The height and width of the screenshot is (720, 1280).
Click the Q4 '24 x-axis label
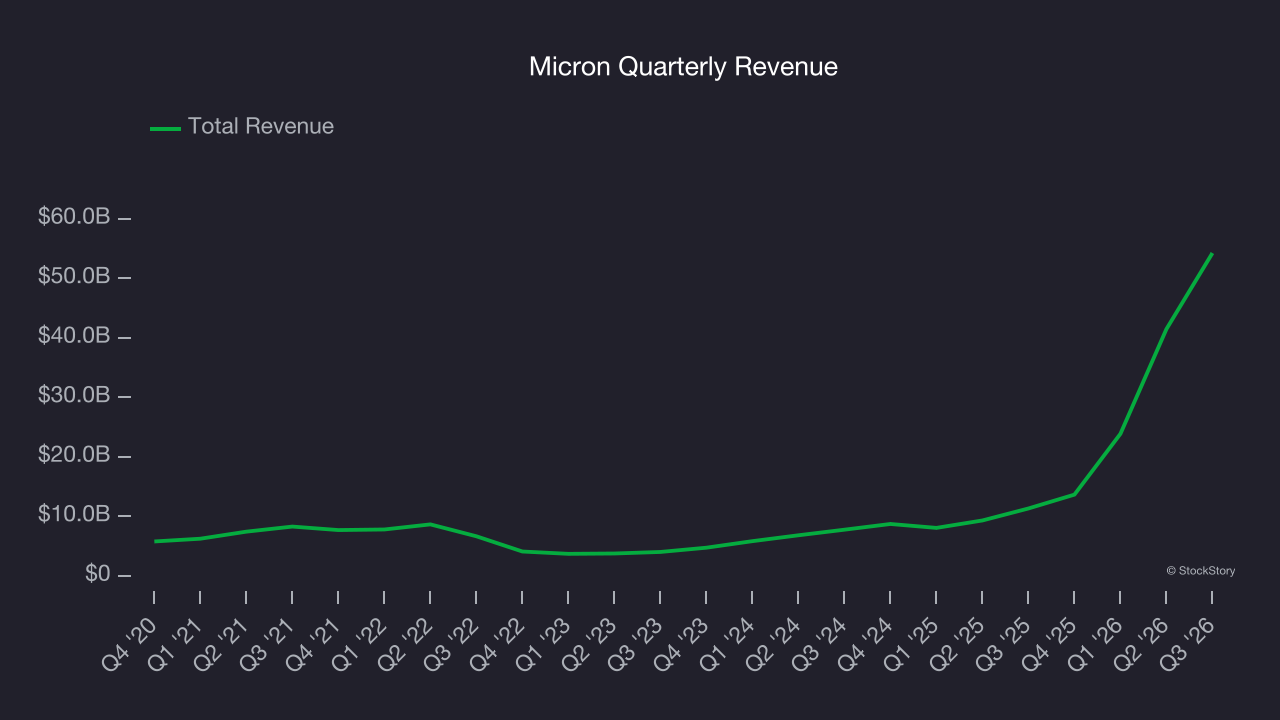click(x=866, y=643)
